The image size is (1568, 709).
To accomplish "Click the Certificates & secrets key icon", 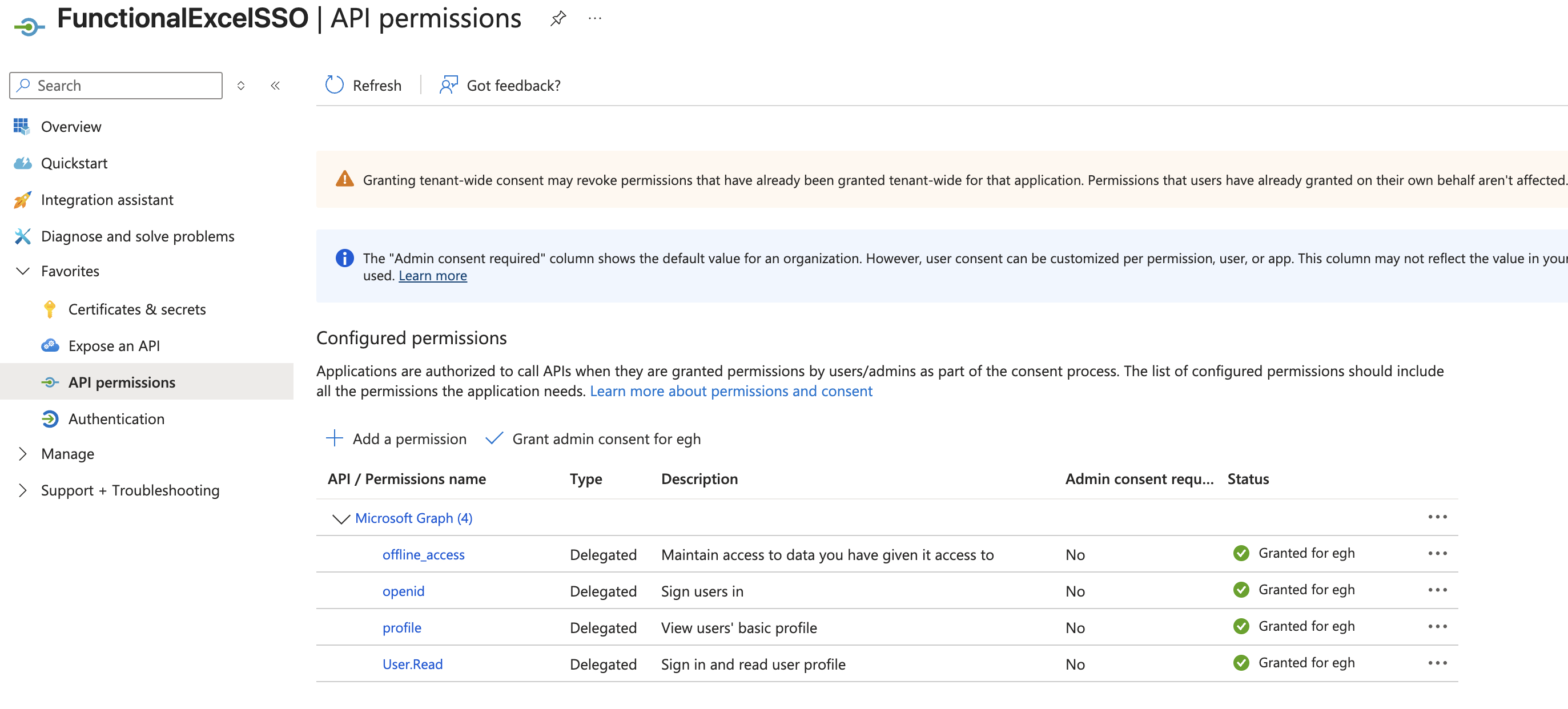I will point(50,309).
